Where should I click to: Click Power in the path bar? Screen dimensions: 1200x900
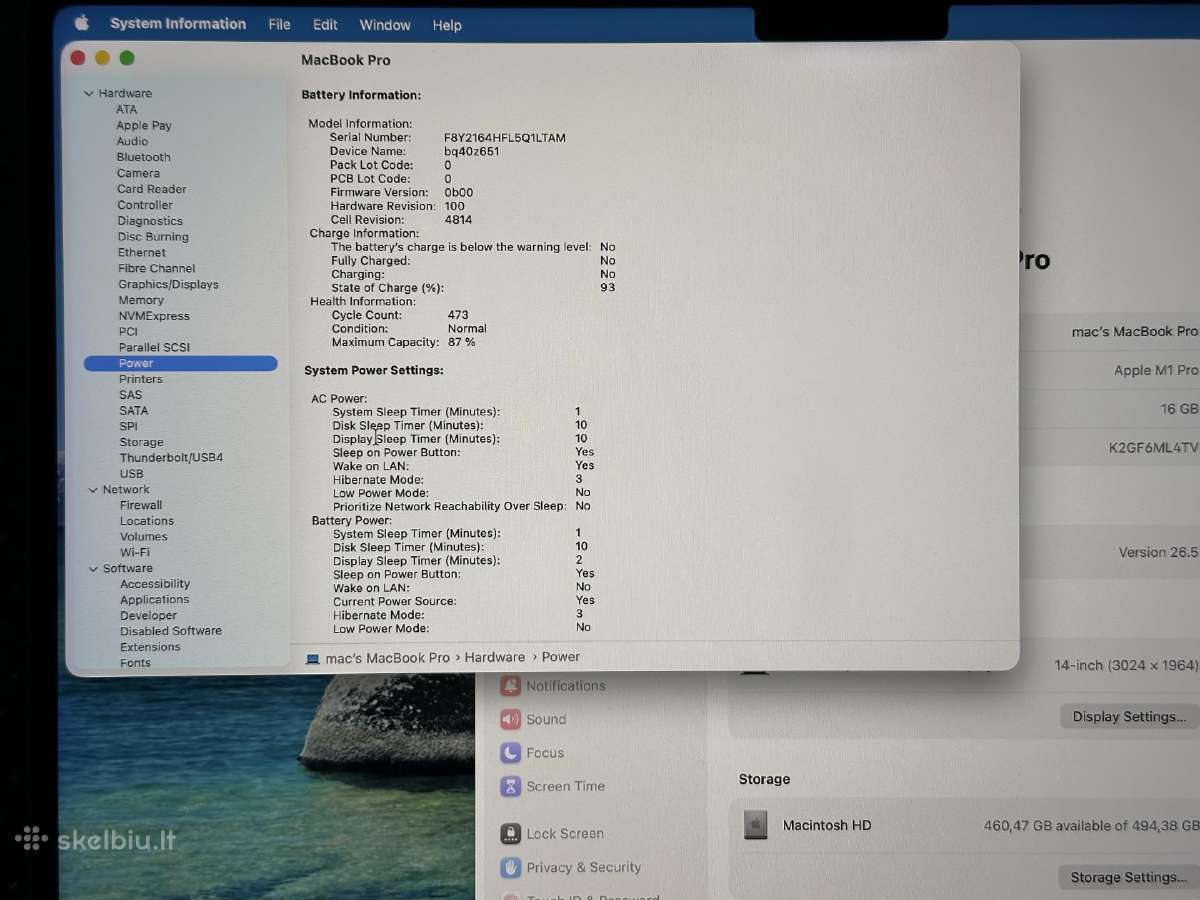pyautogui.click(x=561, y=658)
